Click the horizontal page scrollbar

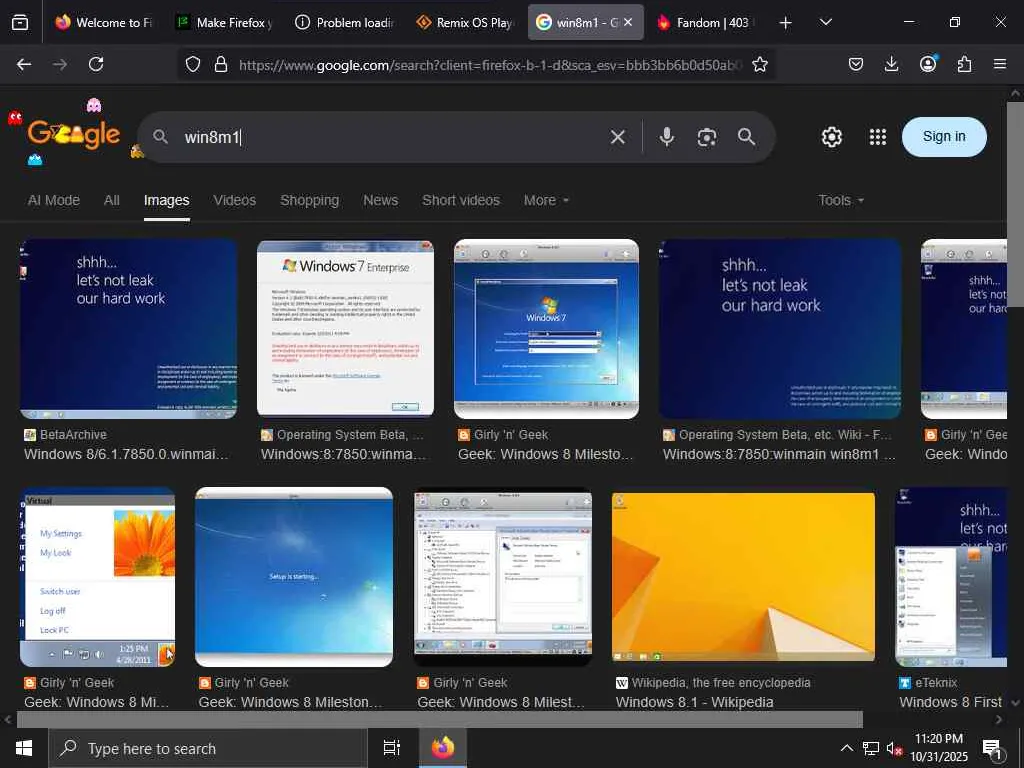(440, 720)
